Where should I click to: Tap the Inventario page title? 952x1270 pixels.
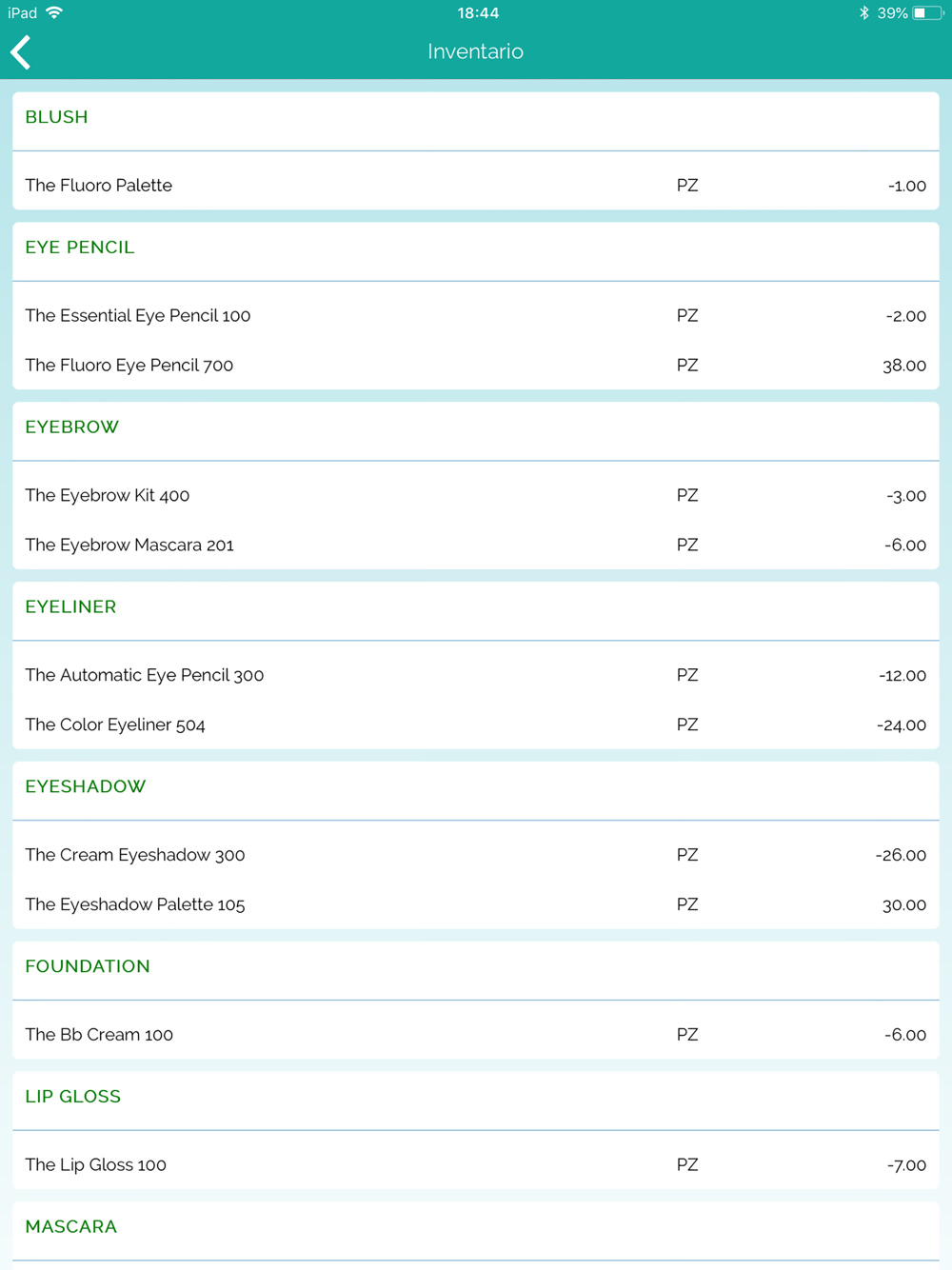[x=476, y=52]
